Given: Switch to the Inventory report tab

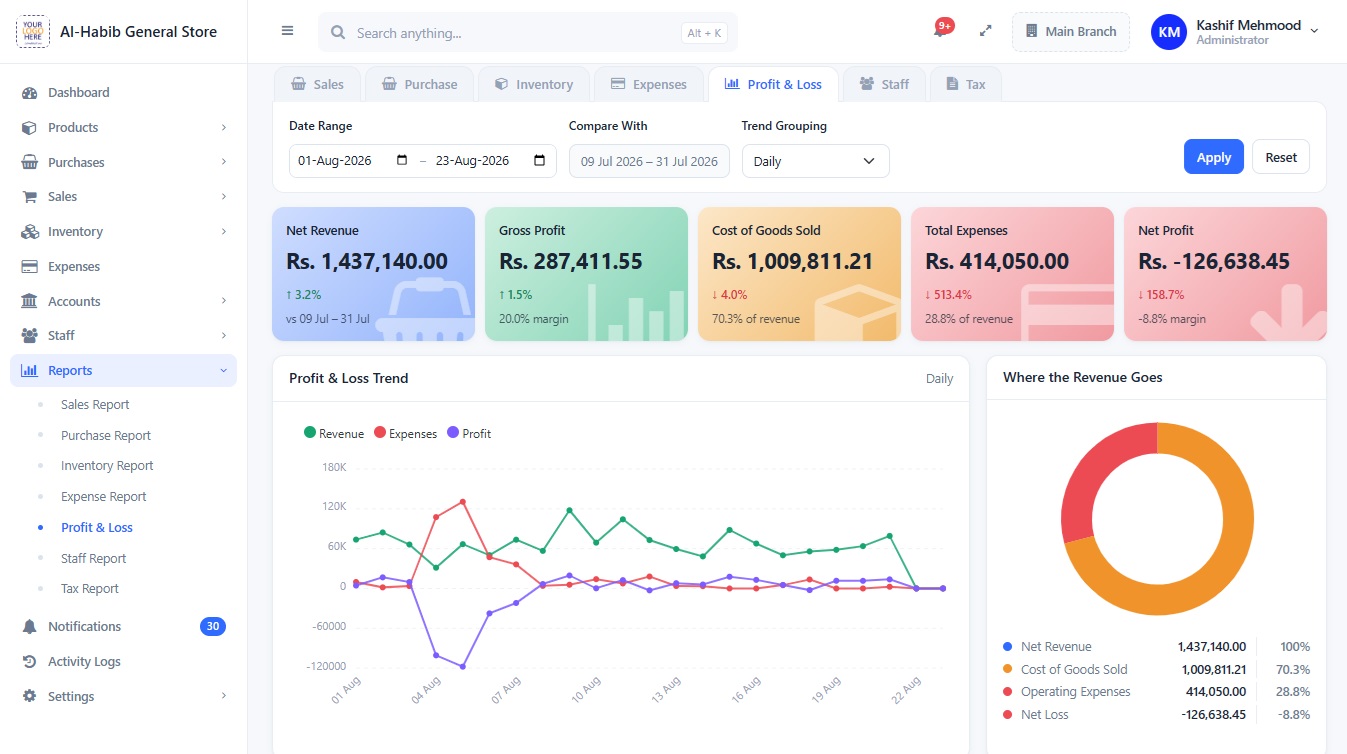Looking at the screenshot, I should pos(534,84).
